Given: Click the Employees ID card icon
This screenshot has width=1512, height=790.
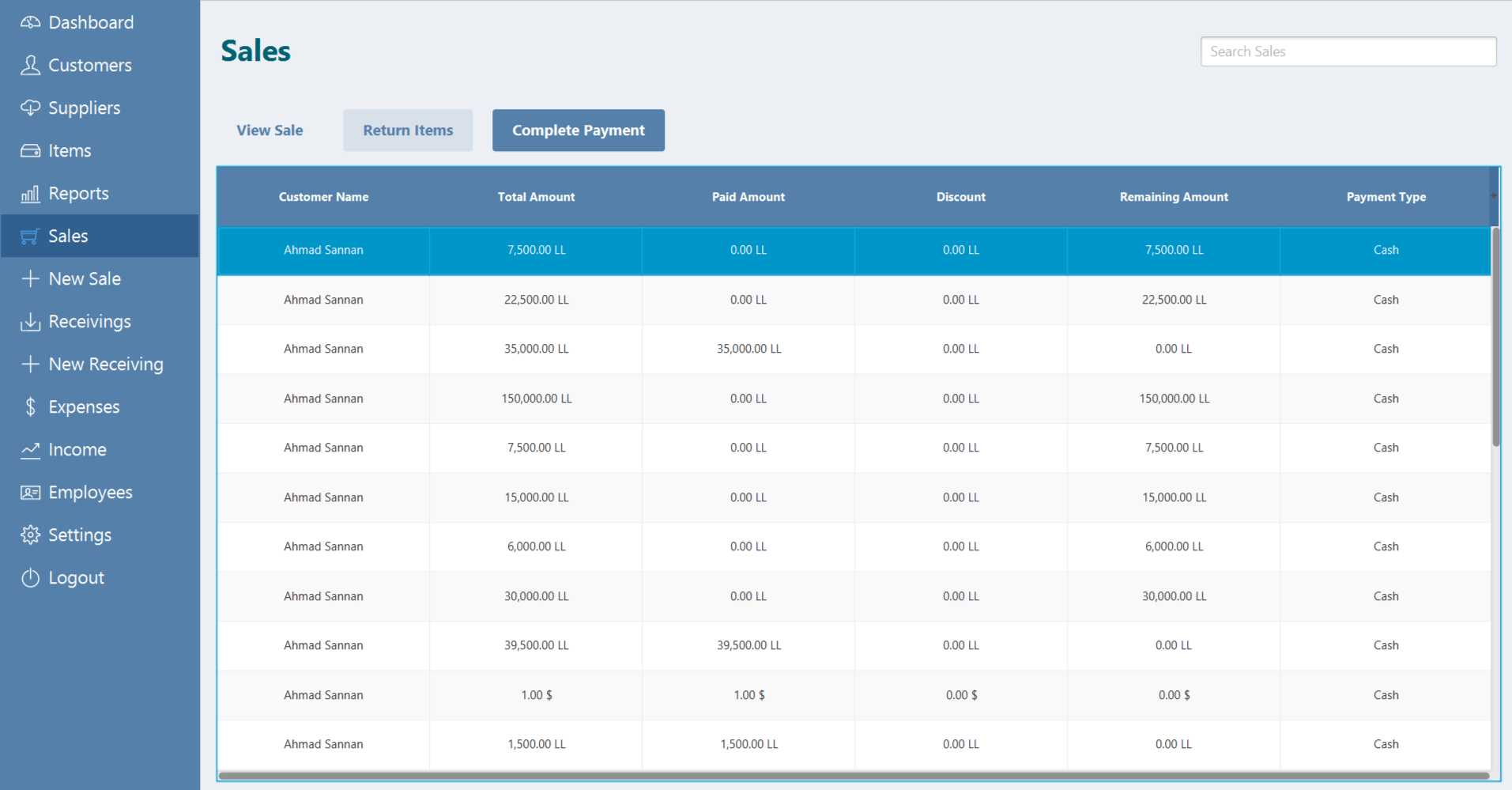Looking at the screenshot, I should tap(30, 492).
